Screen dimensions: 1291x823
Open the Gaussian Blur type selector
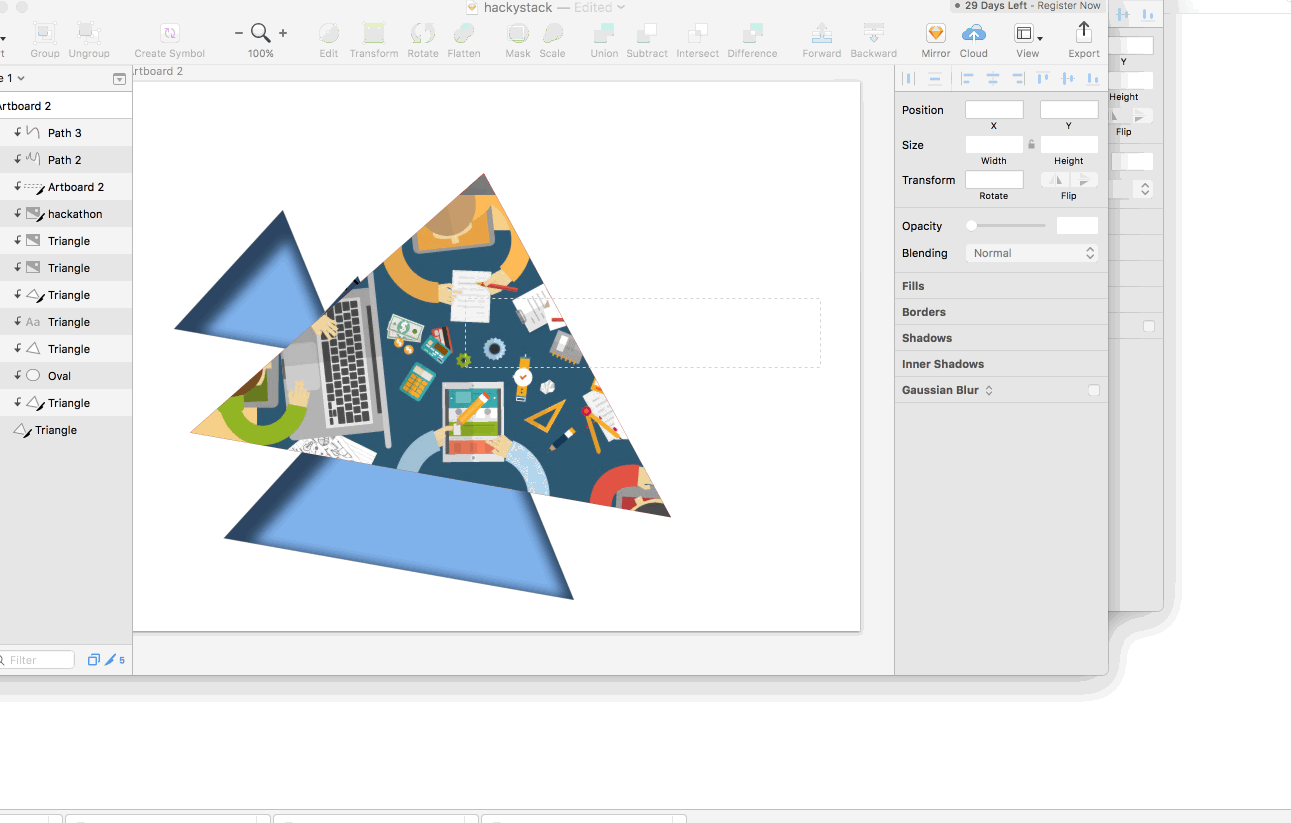tap(989, 390)
